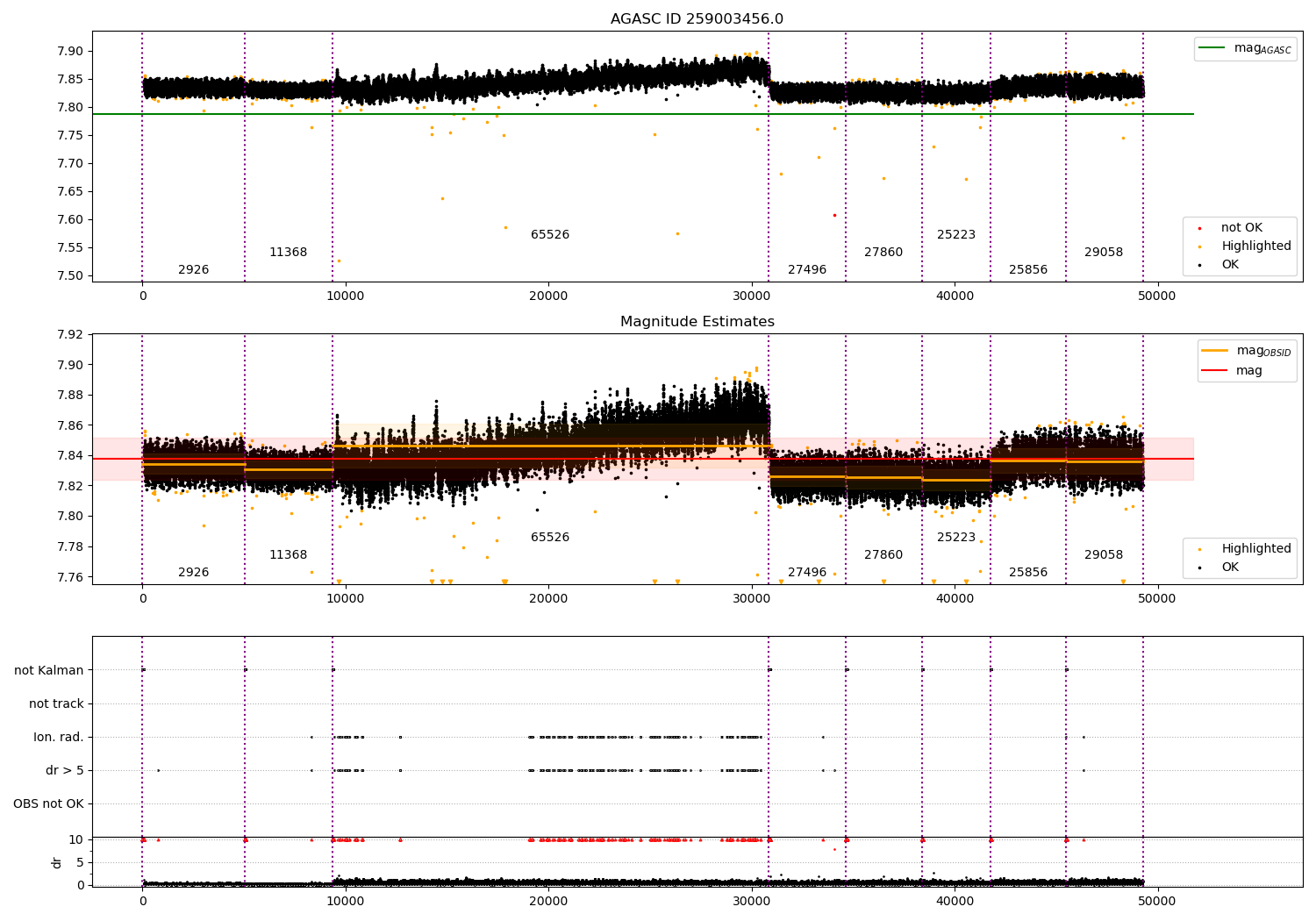Viewport: 1316px width, 921px height.
Task: Click the horizontal red mag line in Magnitude Estimates
Action: [x=643, y=459]
